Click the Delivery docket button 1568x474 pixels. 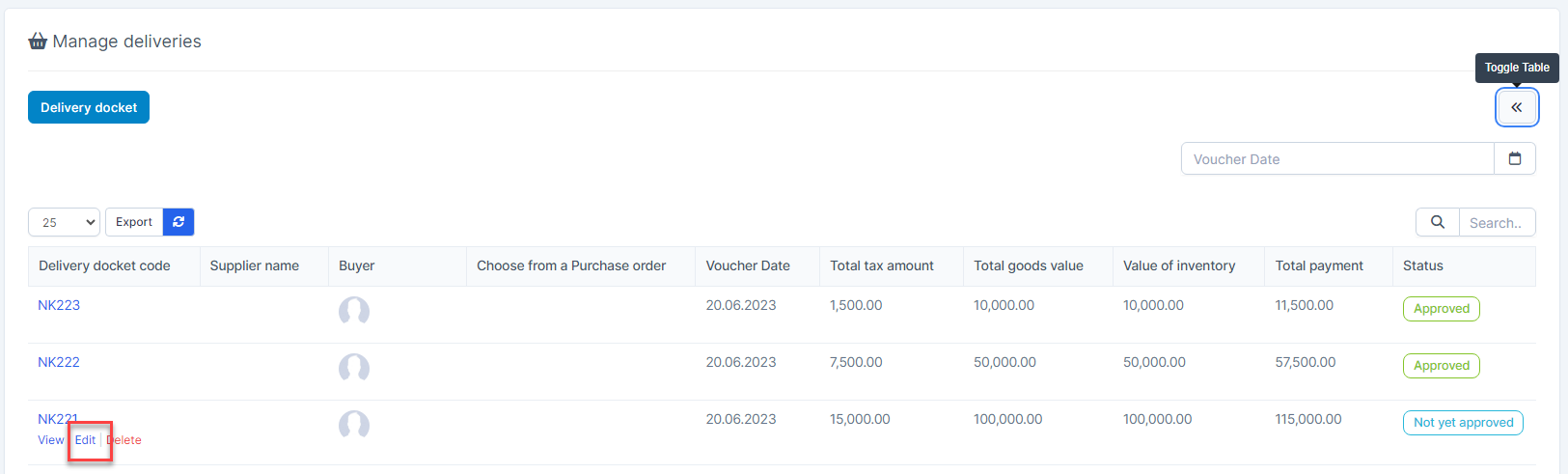[x=89, y=107]
